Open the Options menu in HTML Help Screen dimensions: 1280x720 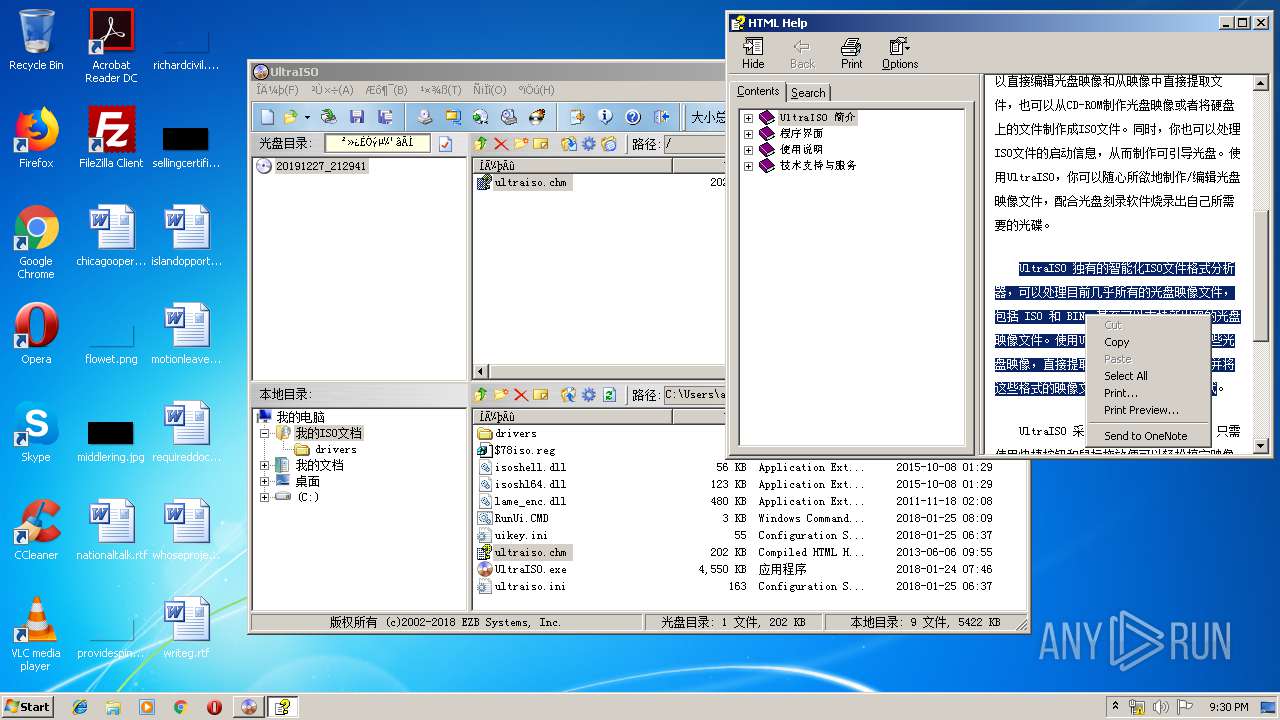pos(900,54)
